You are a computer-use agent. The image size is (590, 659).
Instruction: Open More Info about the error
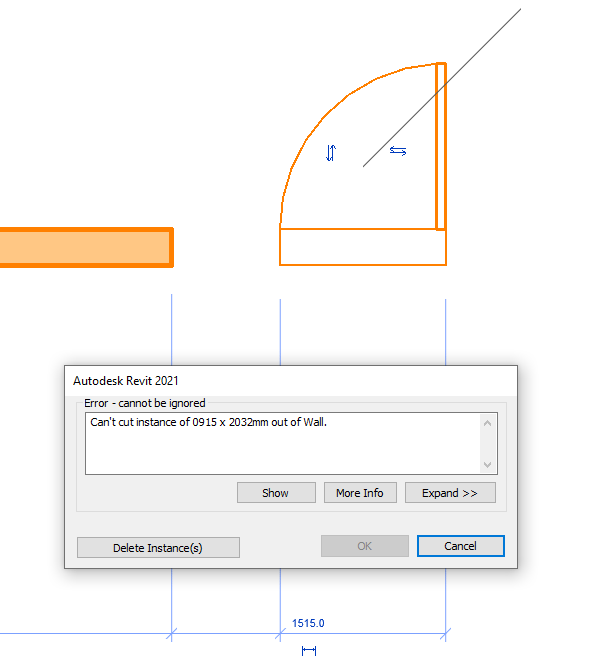pyautogui.click(x=360, y=493)
